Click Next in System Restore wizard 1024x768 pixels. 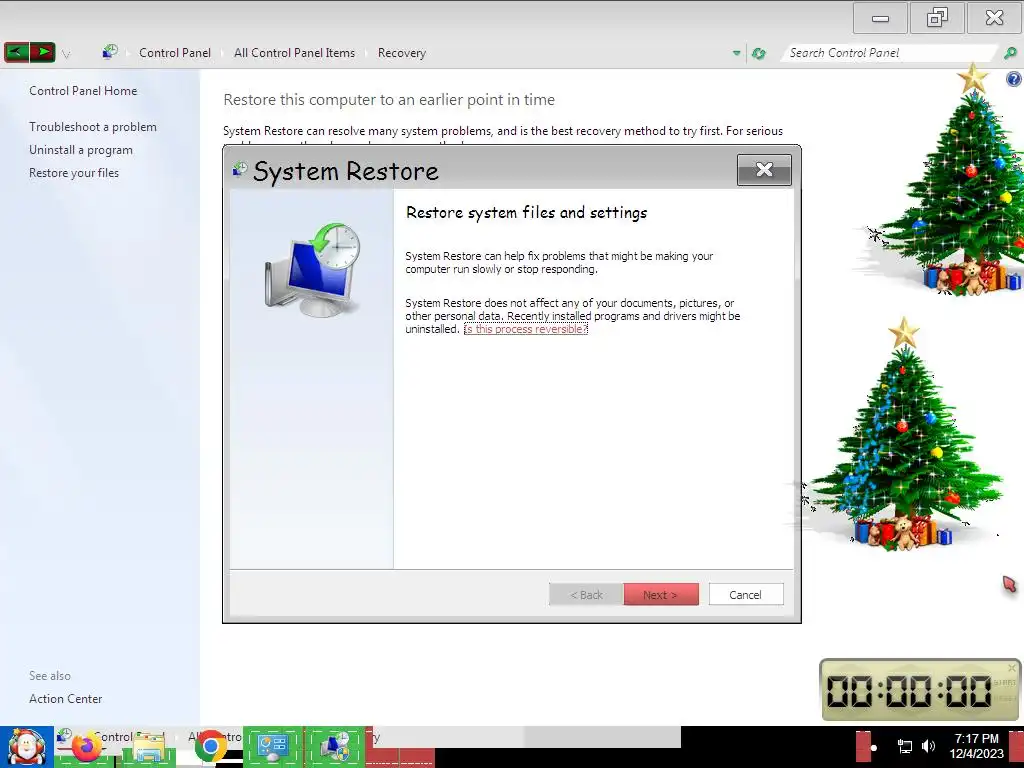coord(661,594)
